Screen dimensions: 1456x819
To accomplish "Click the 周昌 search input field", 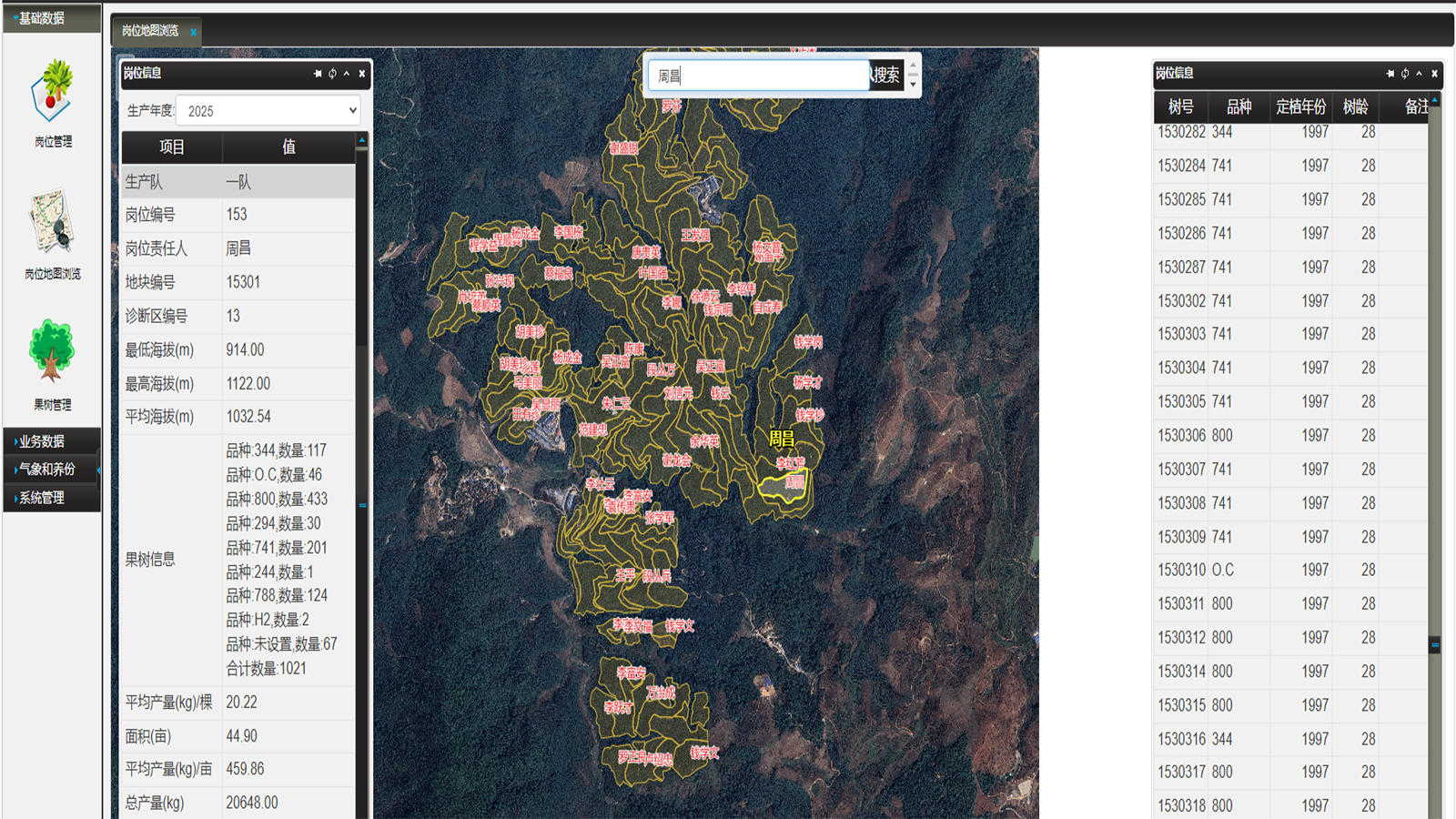I will [x=757, y=76].
